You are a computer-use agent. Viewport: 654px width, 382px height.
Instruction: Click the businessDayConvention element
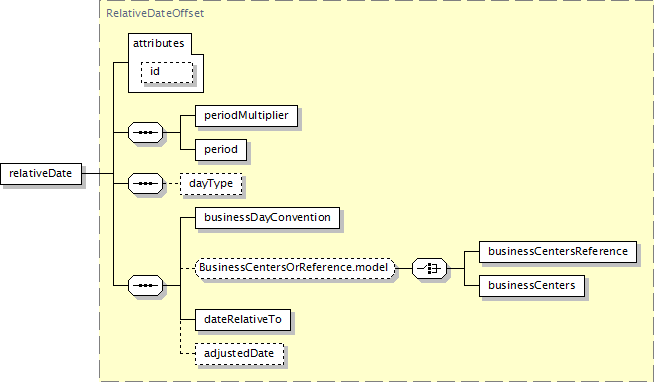267,218
